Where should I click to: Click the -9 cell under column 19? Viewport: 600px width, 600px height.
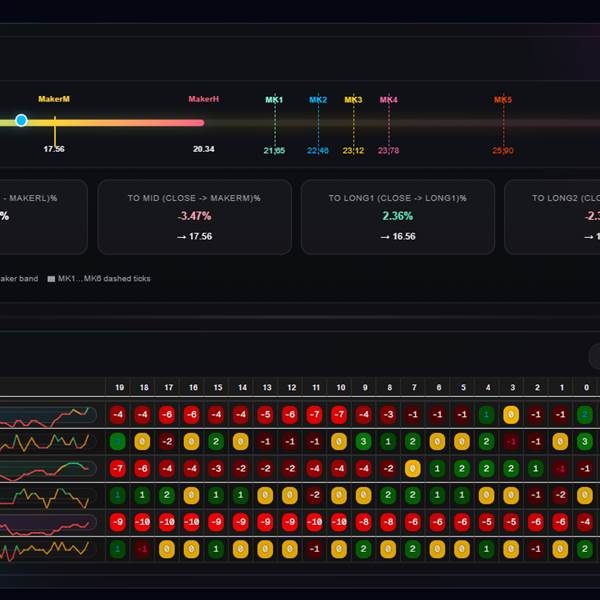coord(118,522)
